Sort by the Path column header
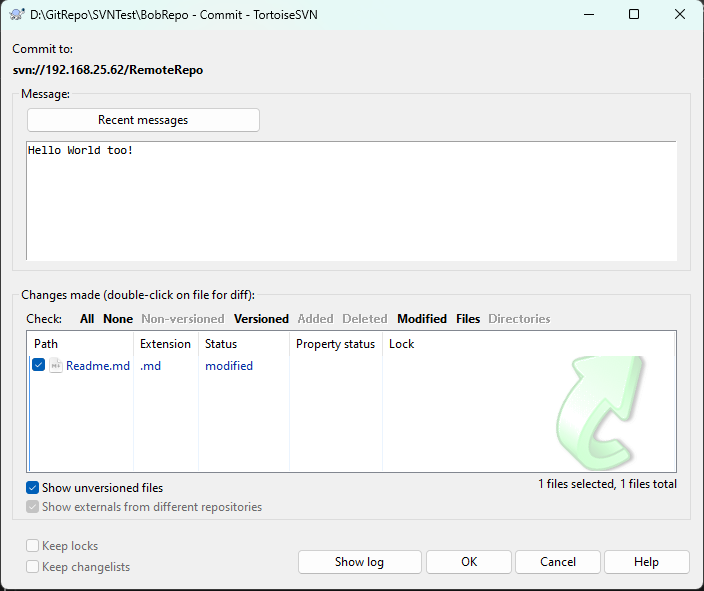Screen dimensions: 704x591 coord(80,344)
